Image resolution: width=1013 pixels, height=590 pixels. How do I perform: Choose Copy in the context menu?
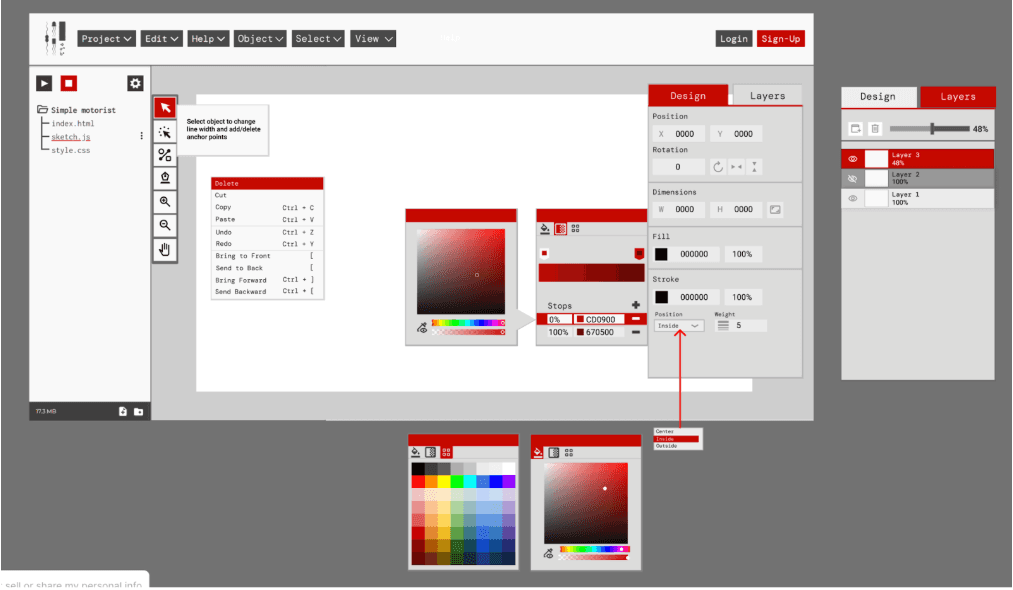tap(267, 207)
